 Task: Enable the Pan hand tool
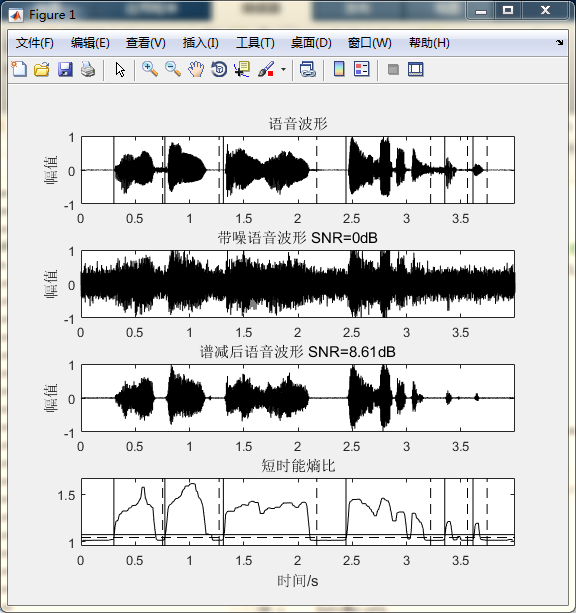pyautogui.click(x=196, y=70)
